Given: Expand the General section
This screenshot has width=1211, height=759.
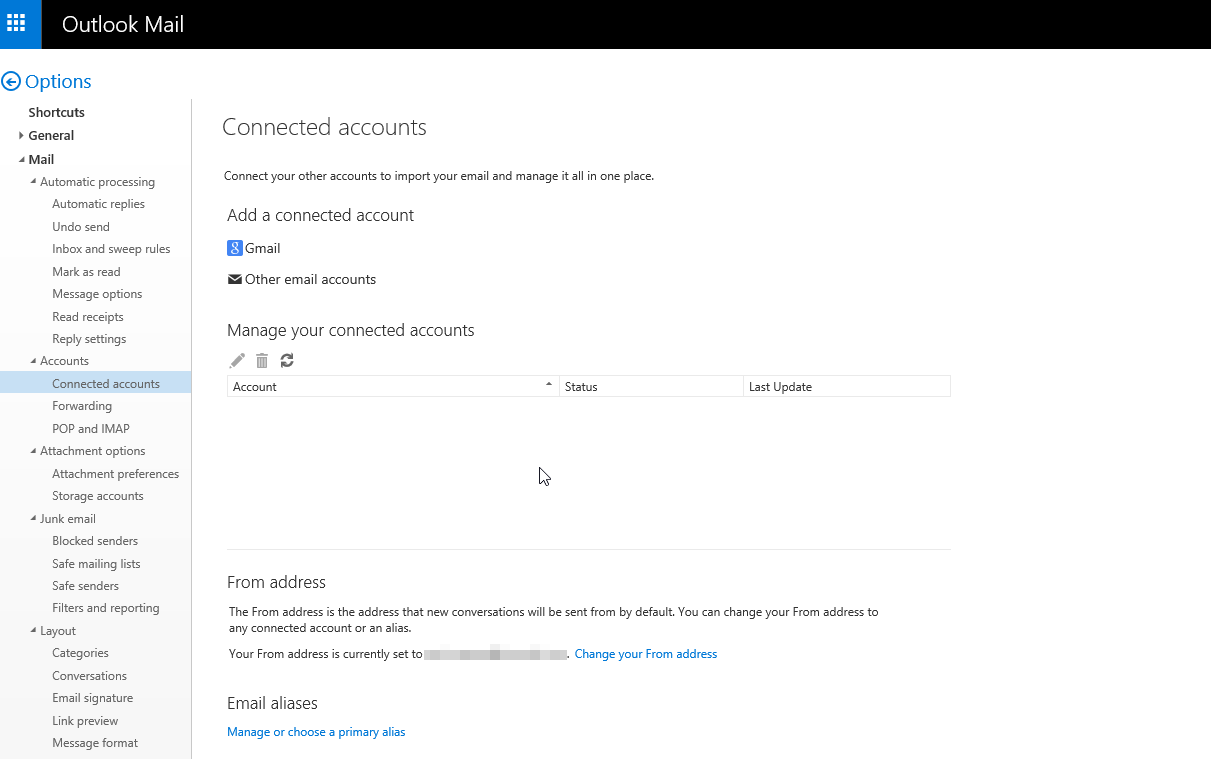Looking at the screenshot, I should point(21,135).
